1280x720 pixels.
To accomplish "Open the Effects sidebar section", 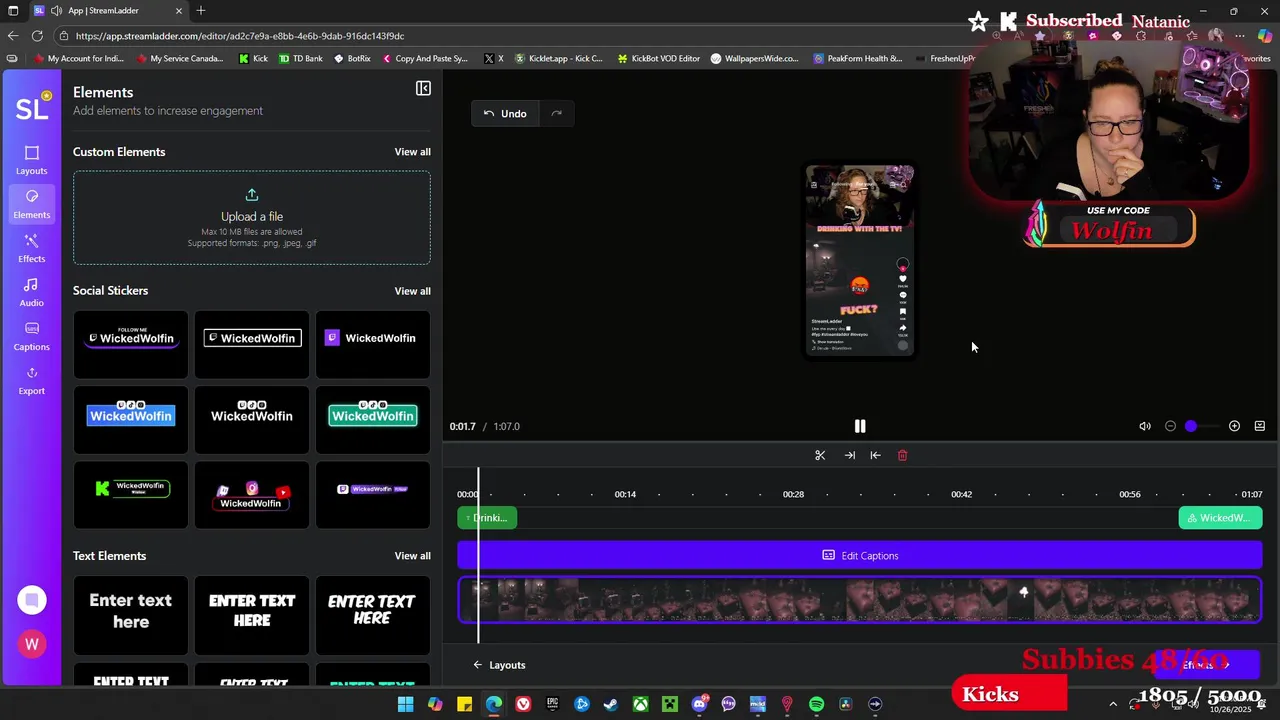I will pyautogui.click(x=31, y=248).
